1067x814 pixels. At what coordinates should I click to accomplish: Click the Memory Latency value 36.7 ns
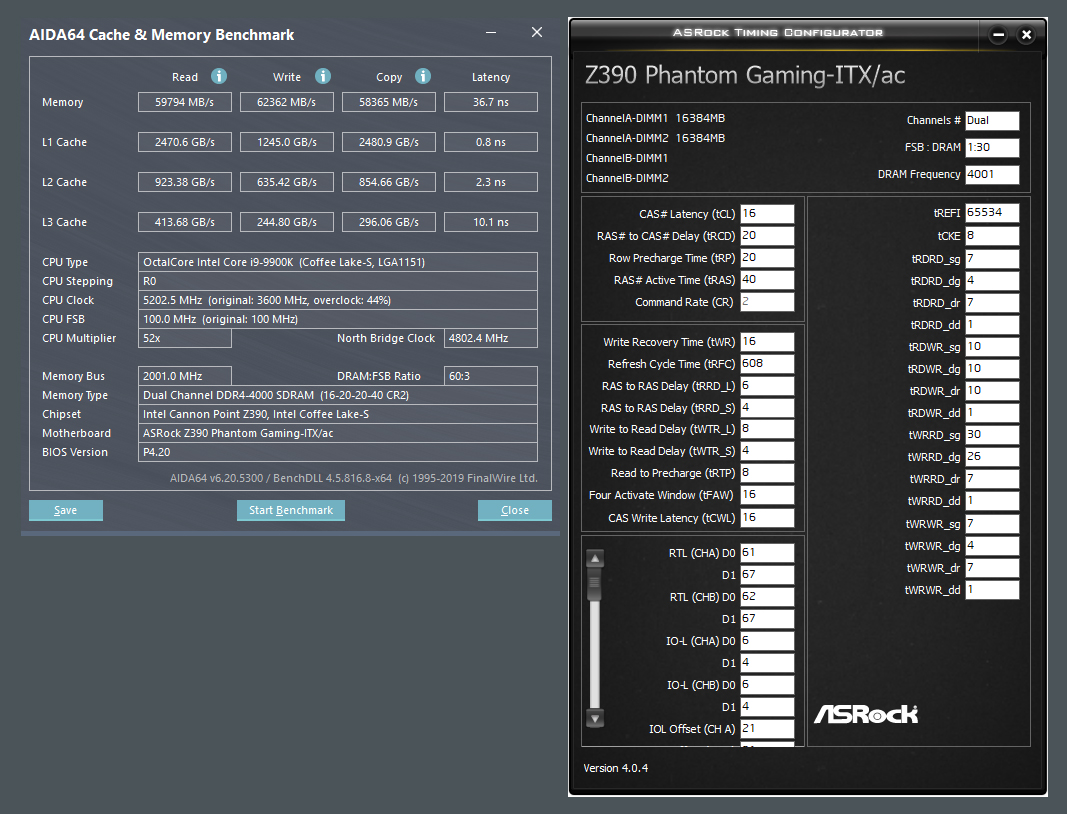pyautogui.click(x=491, y=102)
